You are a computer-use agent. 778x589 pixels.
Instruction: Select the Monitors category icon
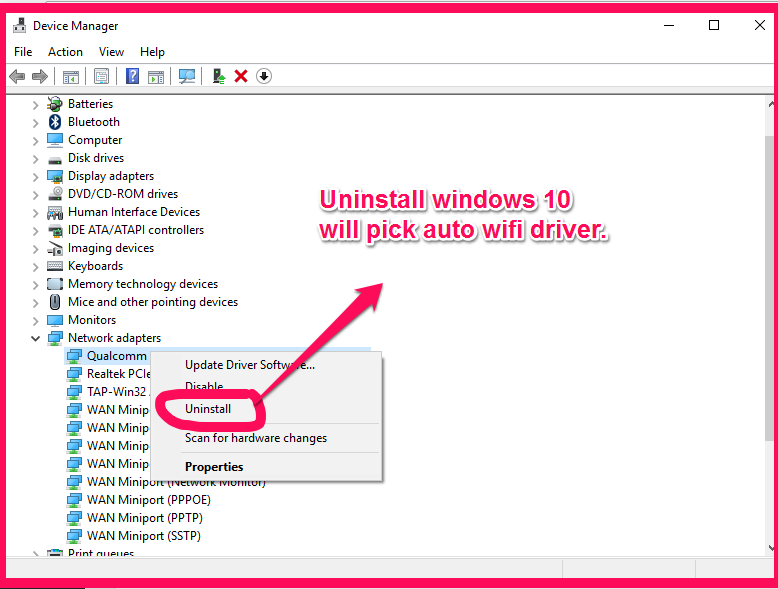(x=55, y=320)
